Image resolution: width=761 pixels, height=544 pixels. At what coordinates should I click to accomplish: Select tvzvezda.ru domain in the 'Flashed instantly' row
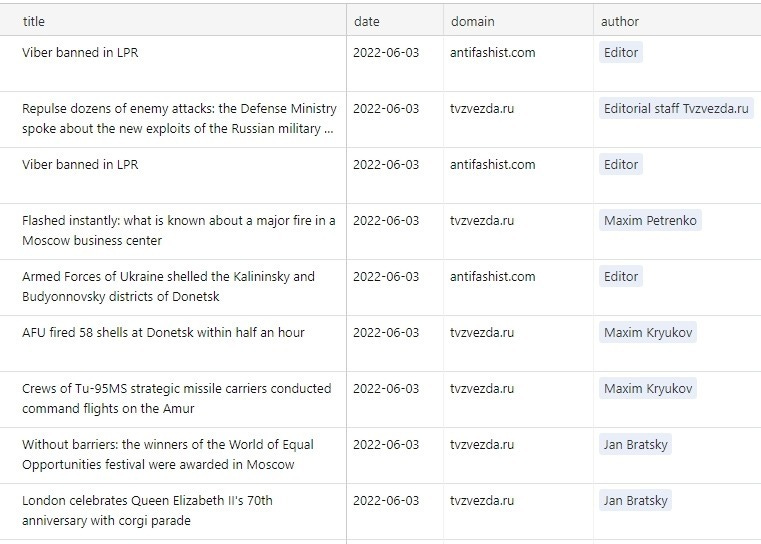click(482, 220)
